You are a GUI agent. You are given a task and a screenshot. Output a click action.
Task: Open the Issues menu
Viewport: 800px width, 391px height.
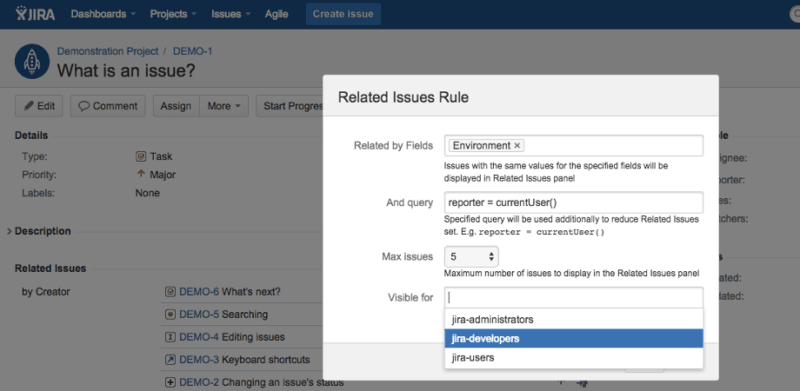click(231, 14)
